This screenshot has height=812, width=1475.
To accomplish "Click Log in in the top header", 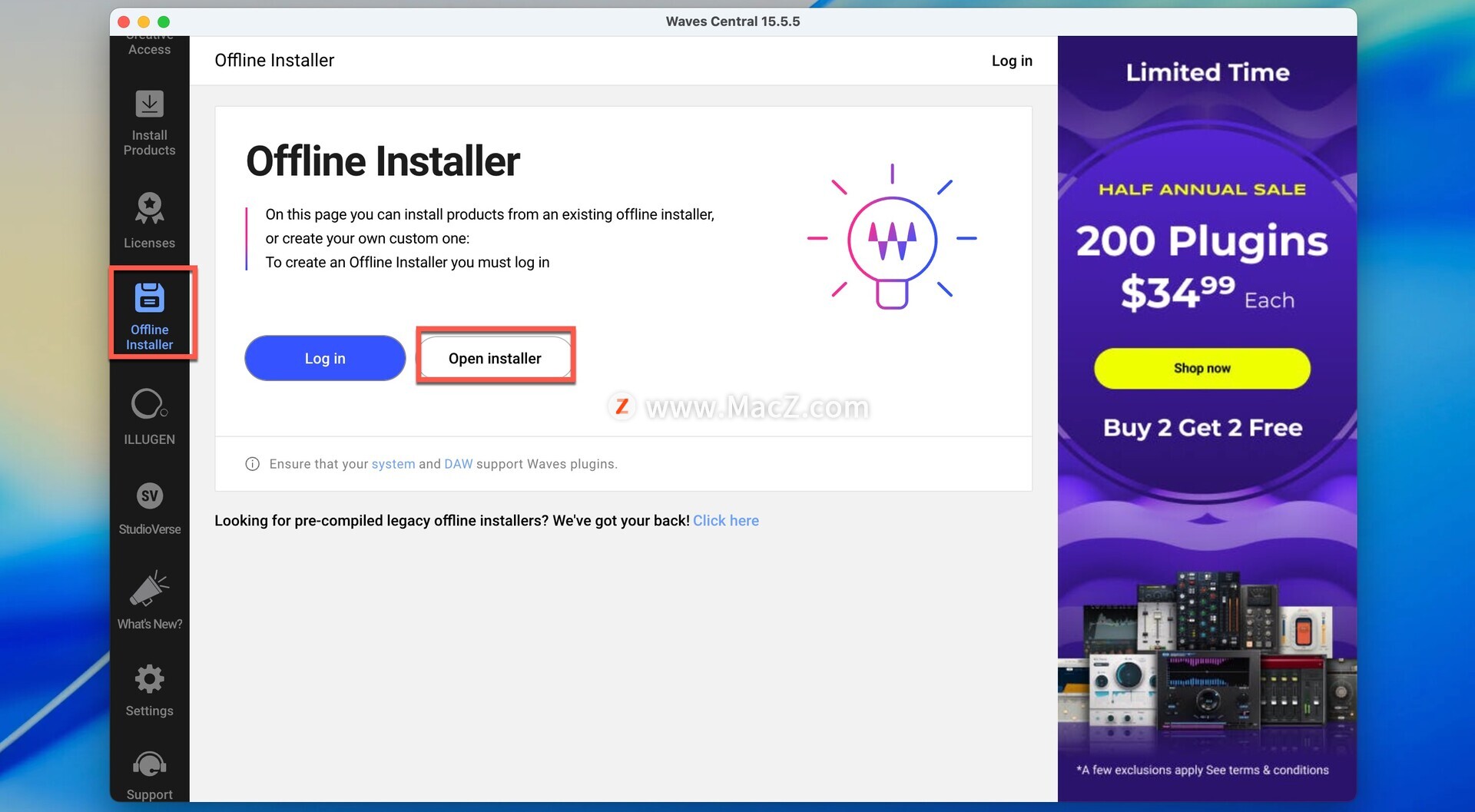I will coord(1012,61).
